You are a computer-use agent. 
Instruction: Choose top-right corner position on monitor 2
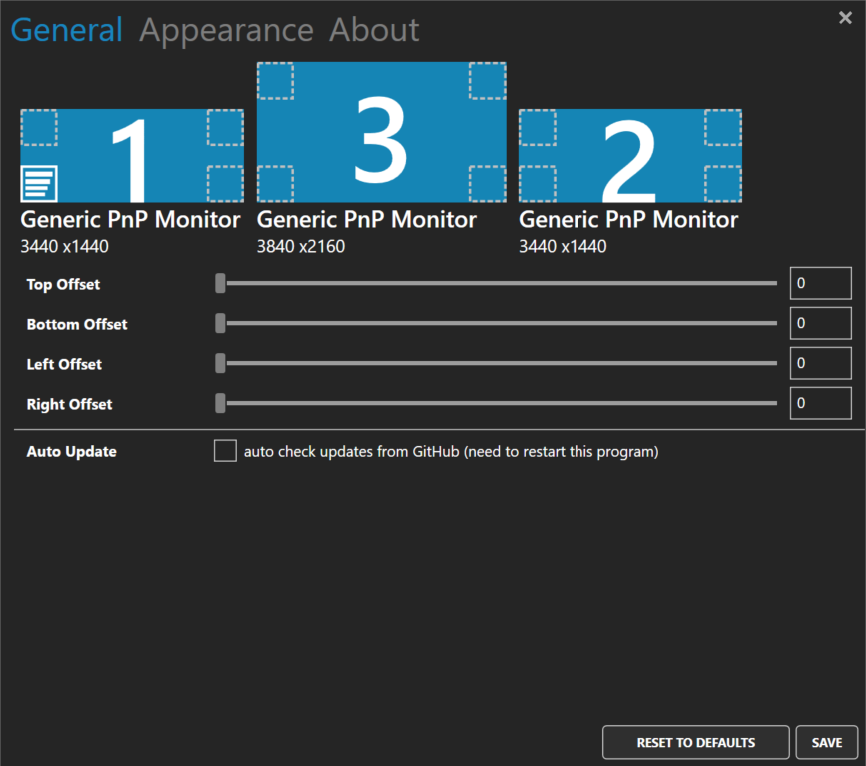[x=723, y=128]
